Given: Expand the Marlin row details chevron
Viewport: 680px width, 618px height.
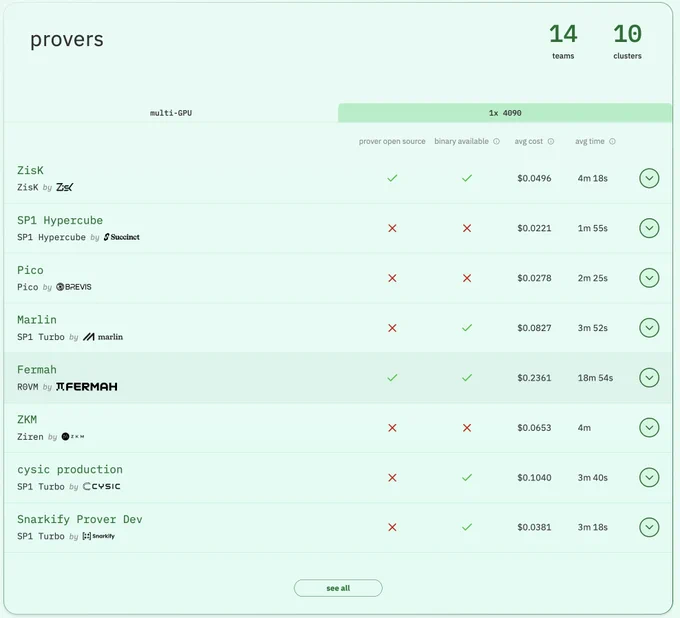Looking at the screenshot, I should tap(649, 328).
